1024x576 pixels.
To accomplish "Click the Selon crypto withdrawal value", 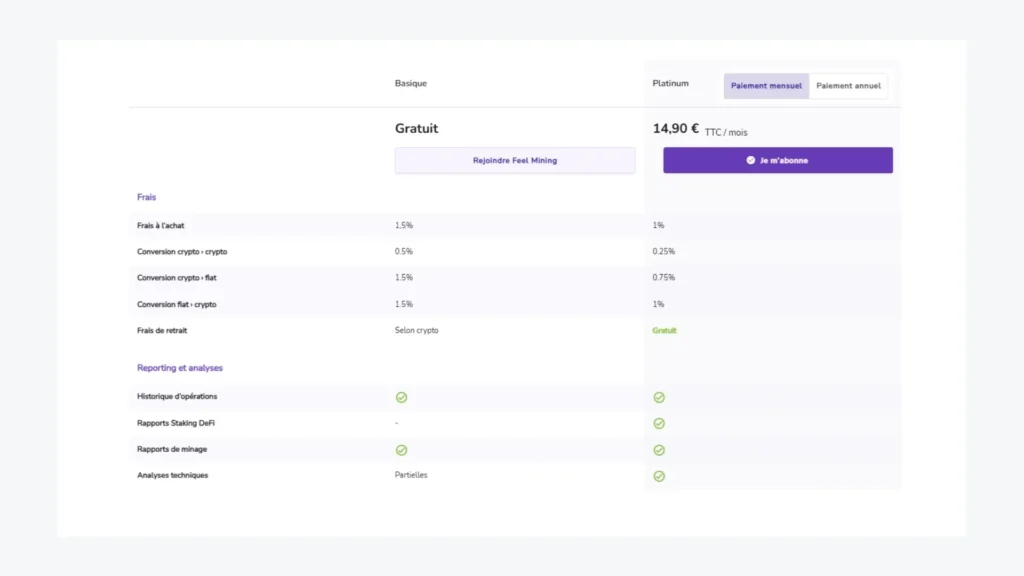I will pos(417,330).
